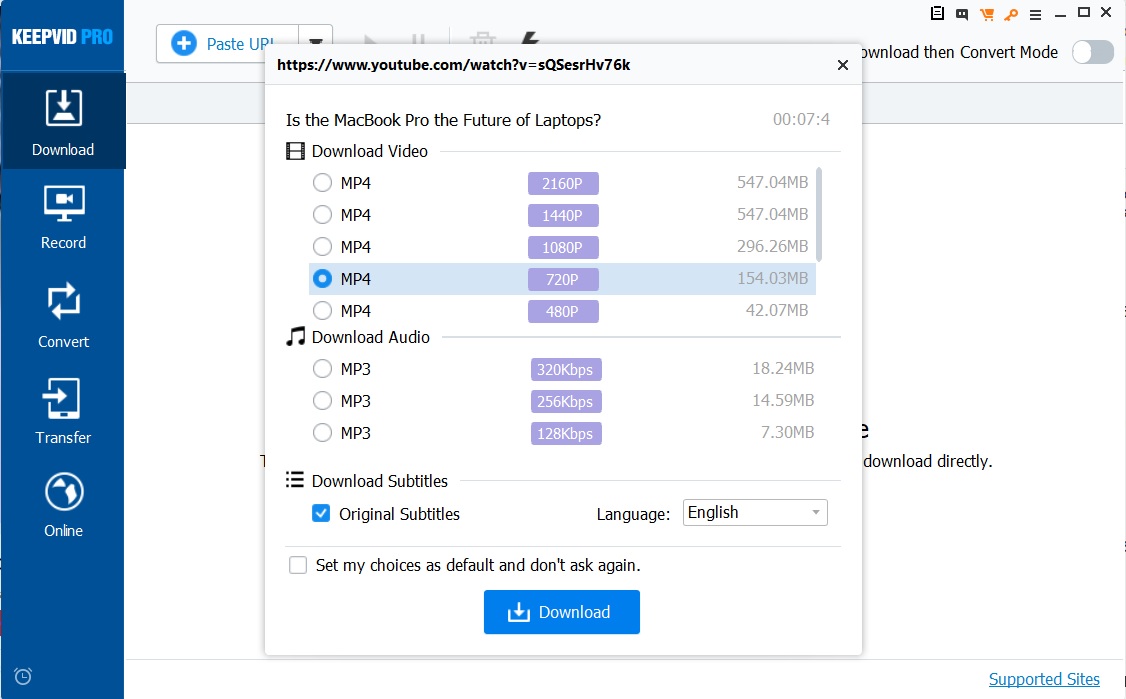
Task: Click the 256Kbps bitrate badge
Action: click(x=566, y=402)
